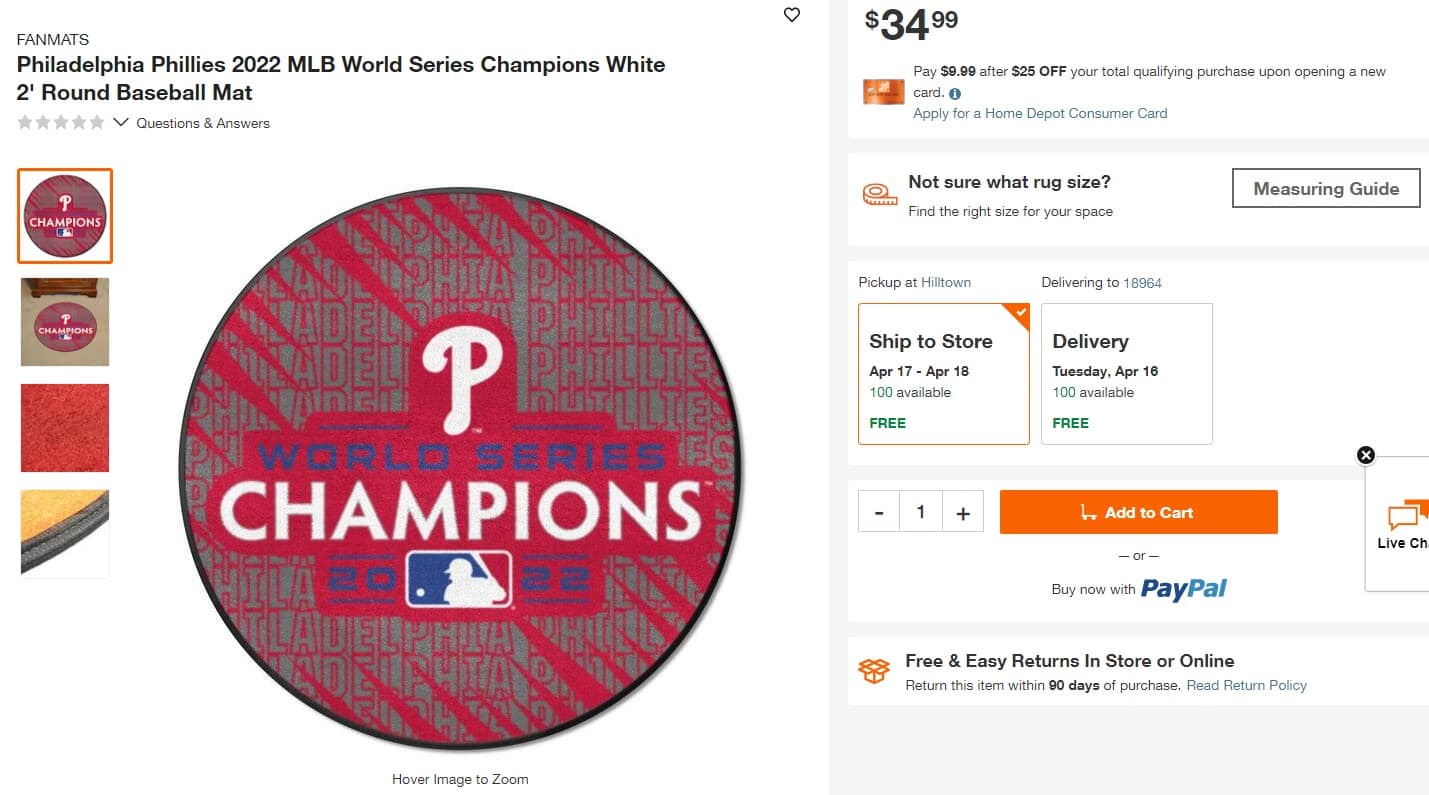Open the Measuring Guide
The width and height of the screenshot is (1429, 795).
tap(1325, 188)
